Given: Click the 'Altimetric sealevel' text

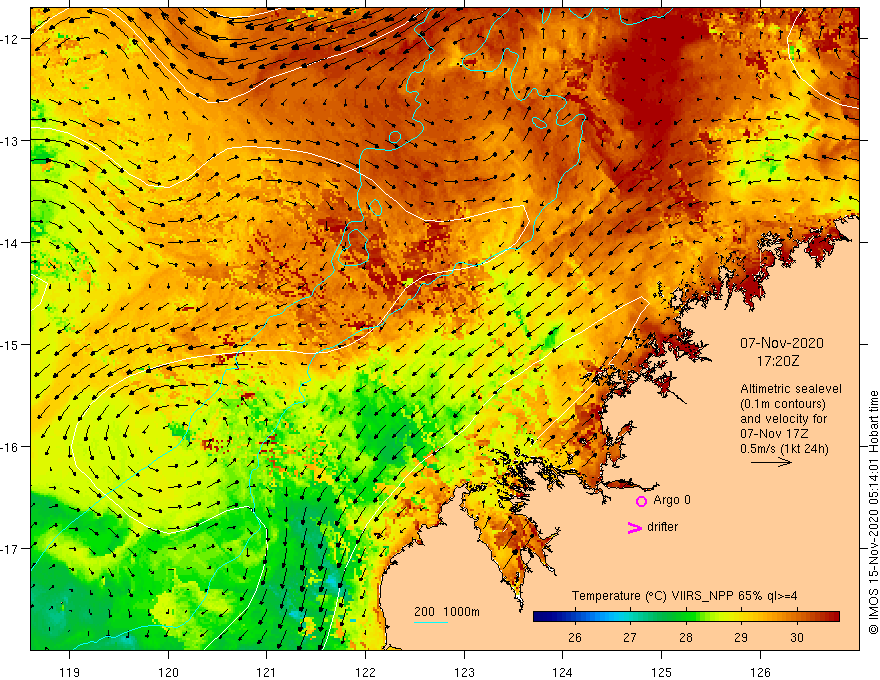Looking at the screenshot, I should pos(791,389).
